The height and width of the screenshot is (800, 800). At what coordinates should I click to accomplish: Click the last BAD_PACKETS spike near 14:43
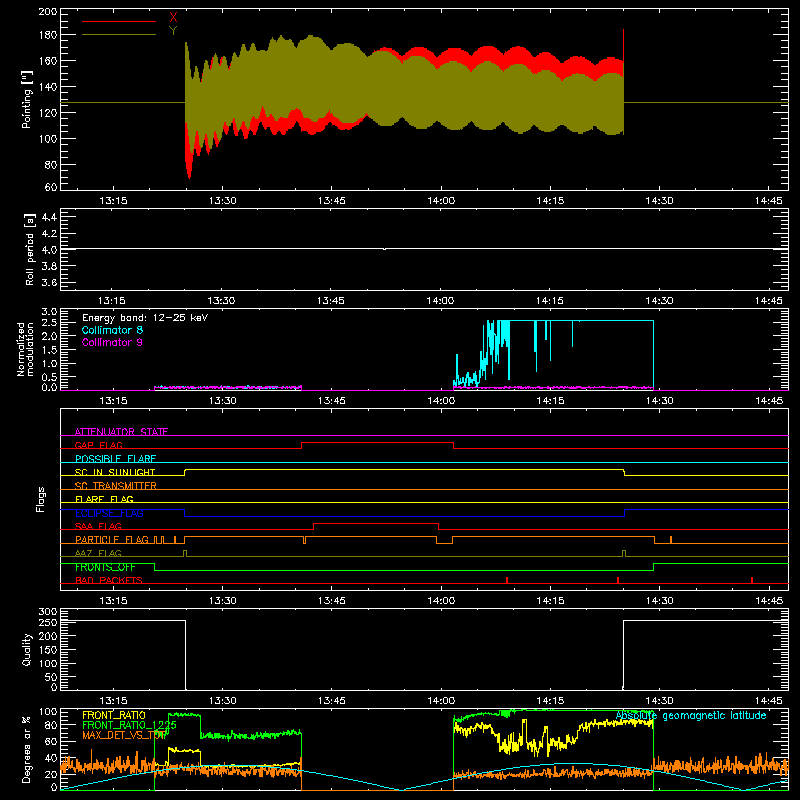pos(752,580)
